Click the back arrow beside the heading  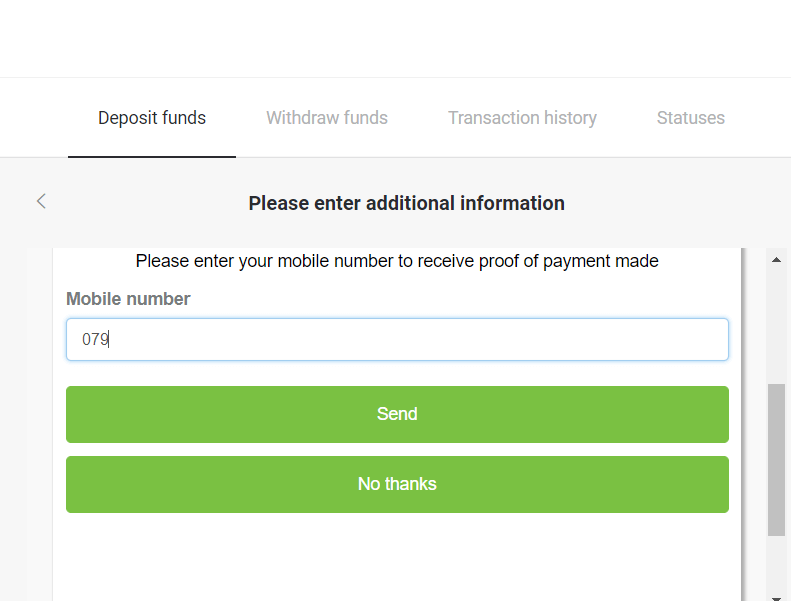[x=41, y=202]
